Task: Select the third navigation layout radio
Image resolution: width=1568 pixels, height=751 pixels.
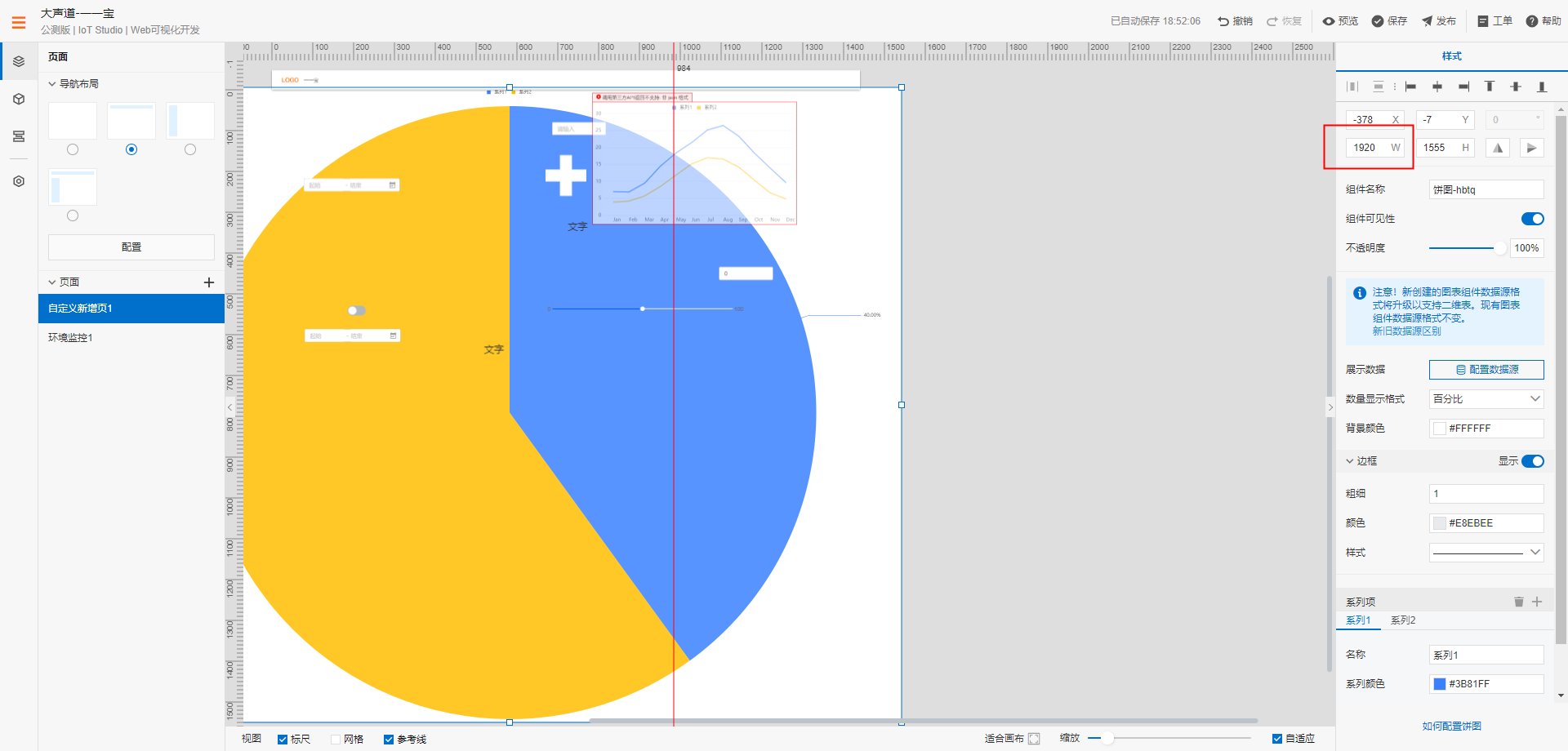Action: 190,149
